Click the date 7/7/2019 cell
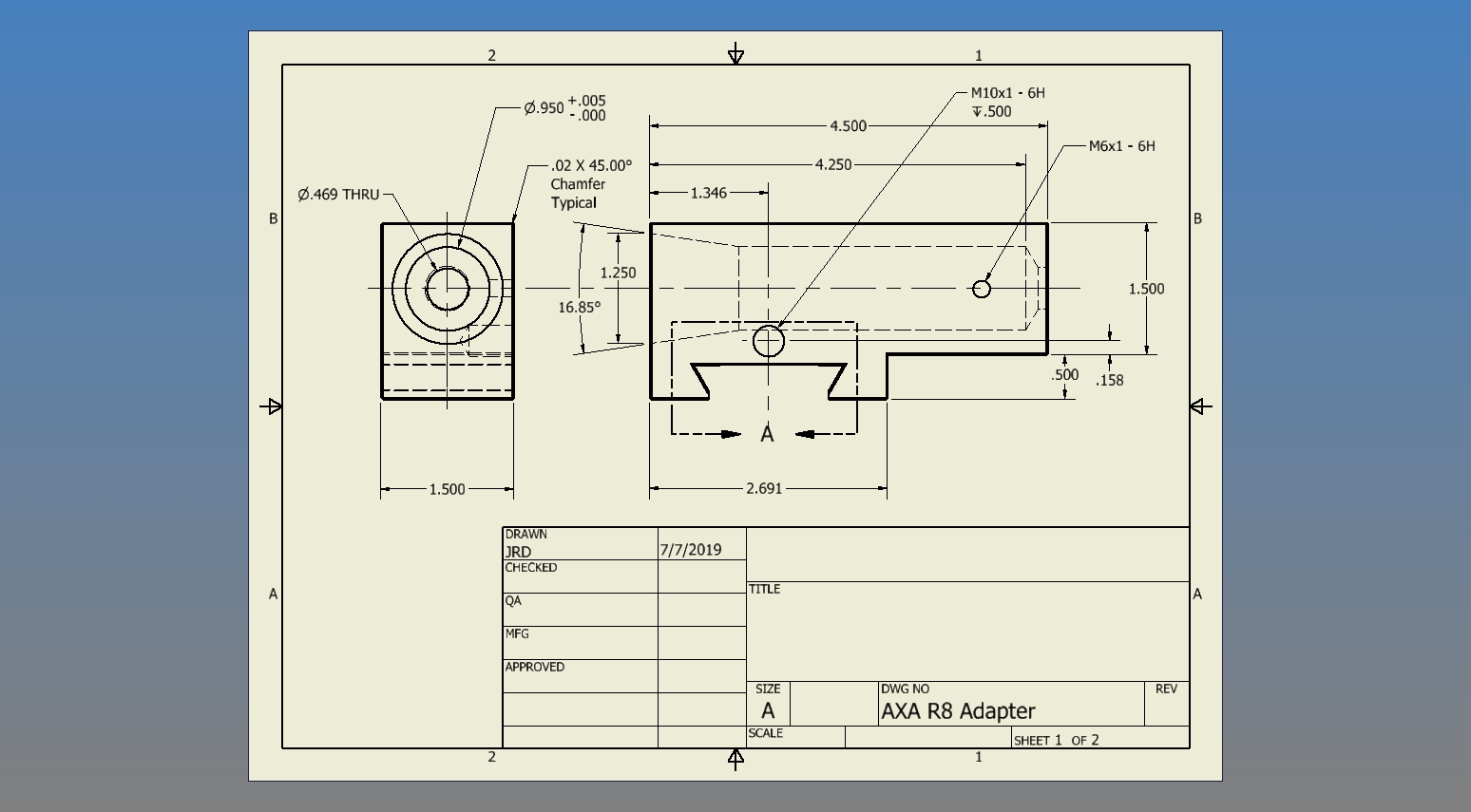Image resolution: width=1471 pixels, height=812 pixels. [x=702, y=544]
